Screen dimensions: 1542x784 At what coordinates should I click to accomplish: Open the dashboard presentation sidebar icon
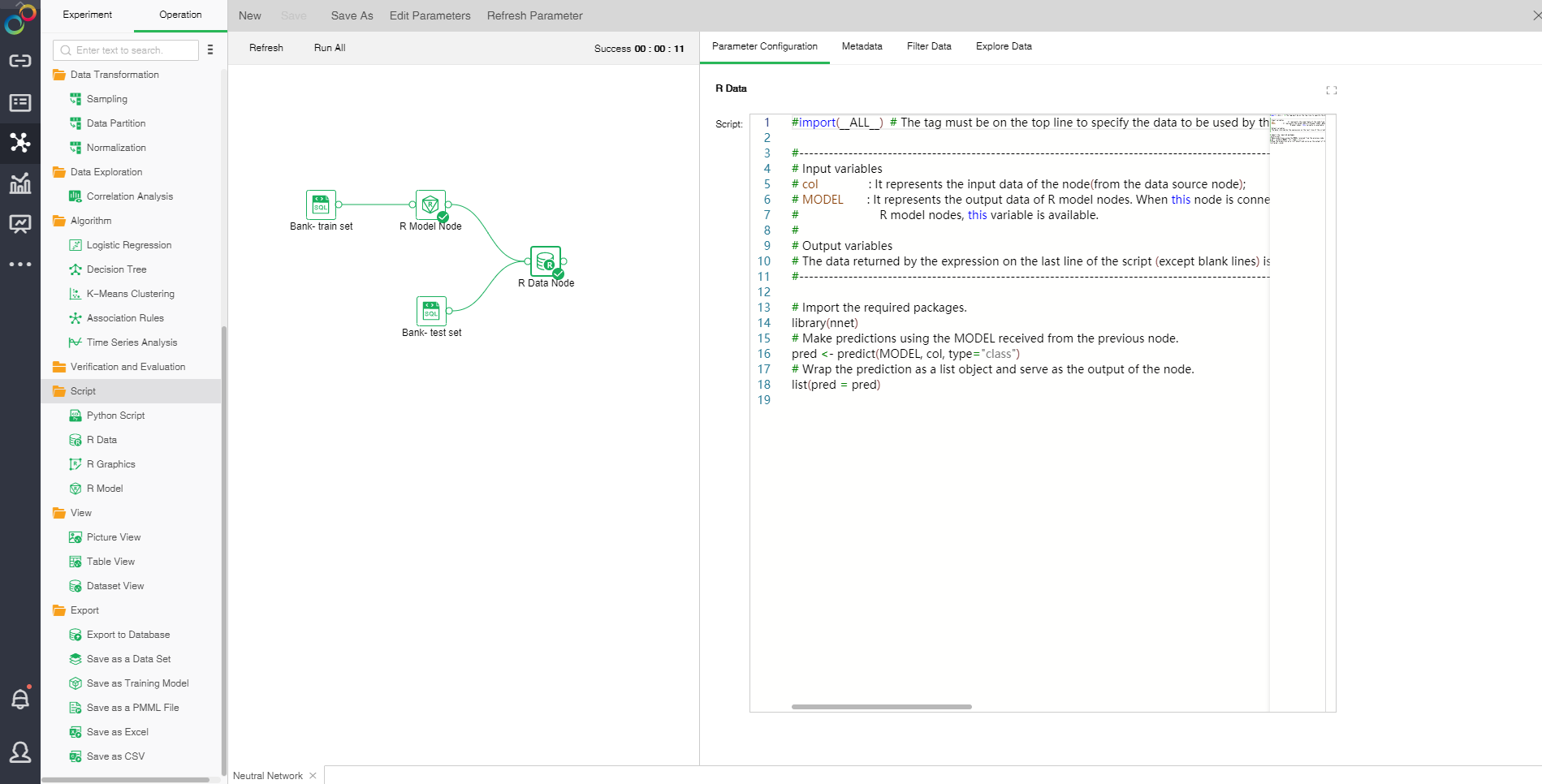tap(19, 224)
